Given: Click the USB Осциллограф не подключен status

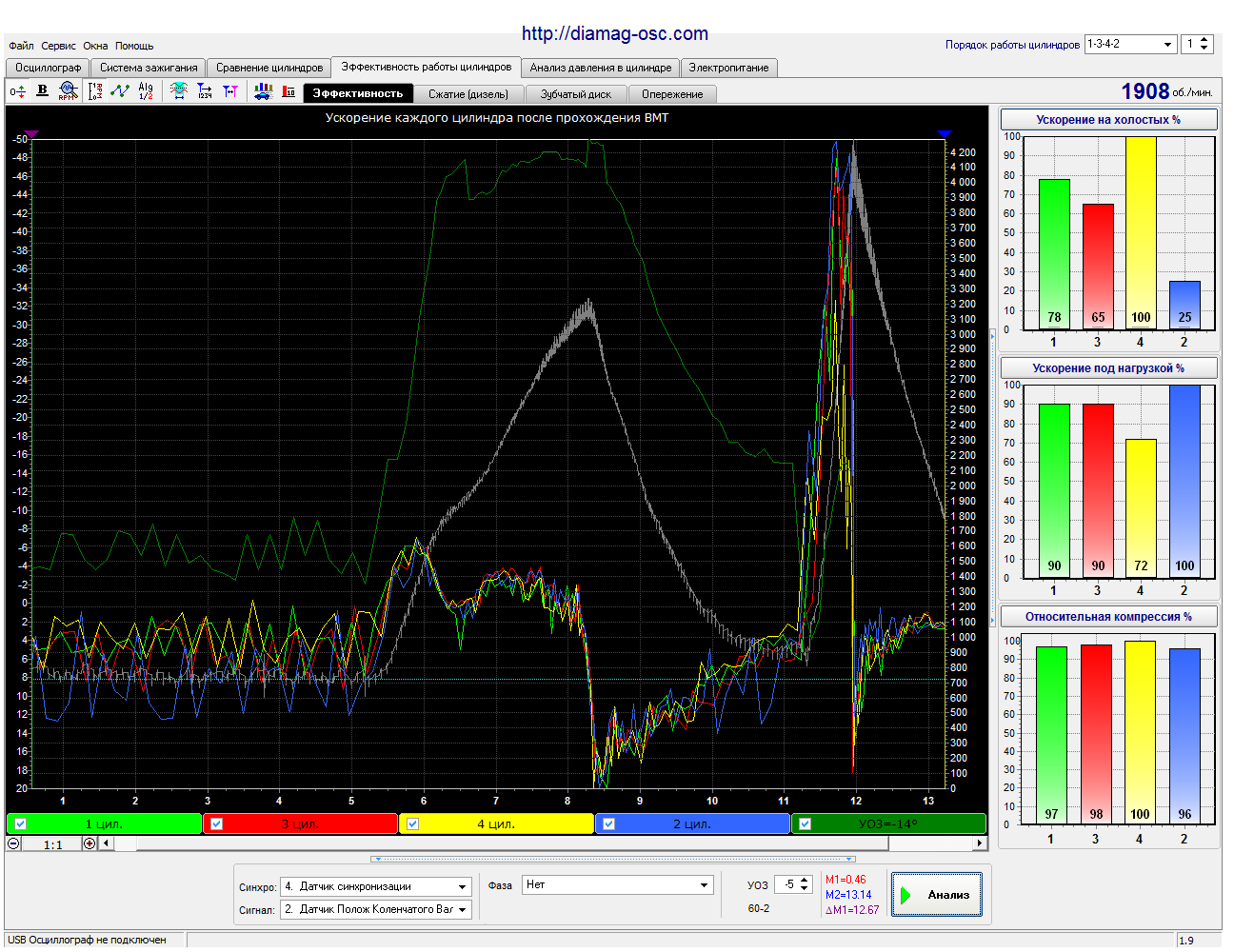Looking at the screenshot, I should [x=87, y=940].
